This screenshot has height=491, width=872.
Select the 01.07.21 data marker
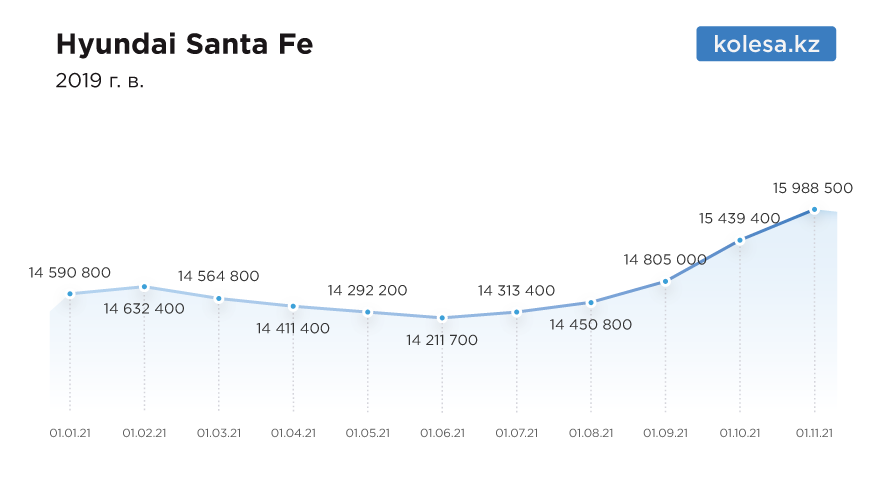pyautogui.click(x=517, y=312)
